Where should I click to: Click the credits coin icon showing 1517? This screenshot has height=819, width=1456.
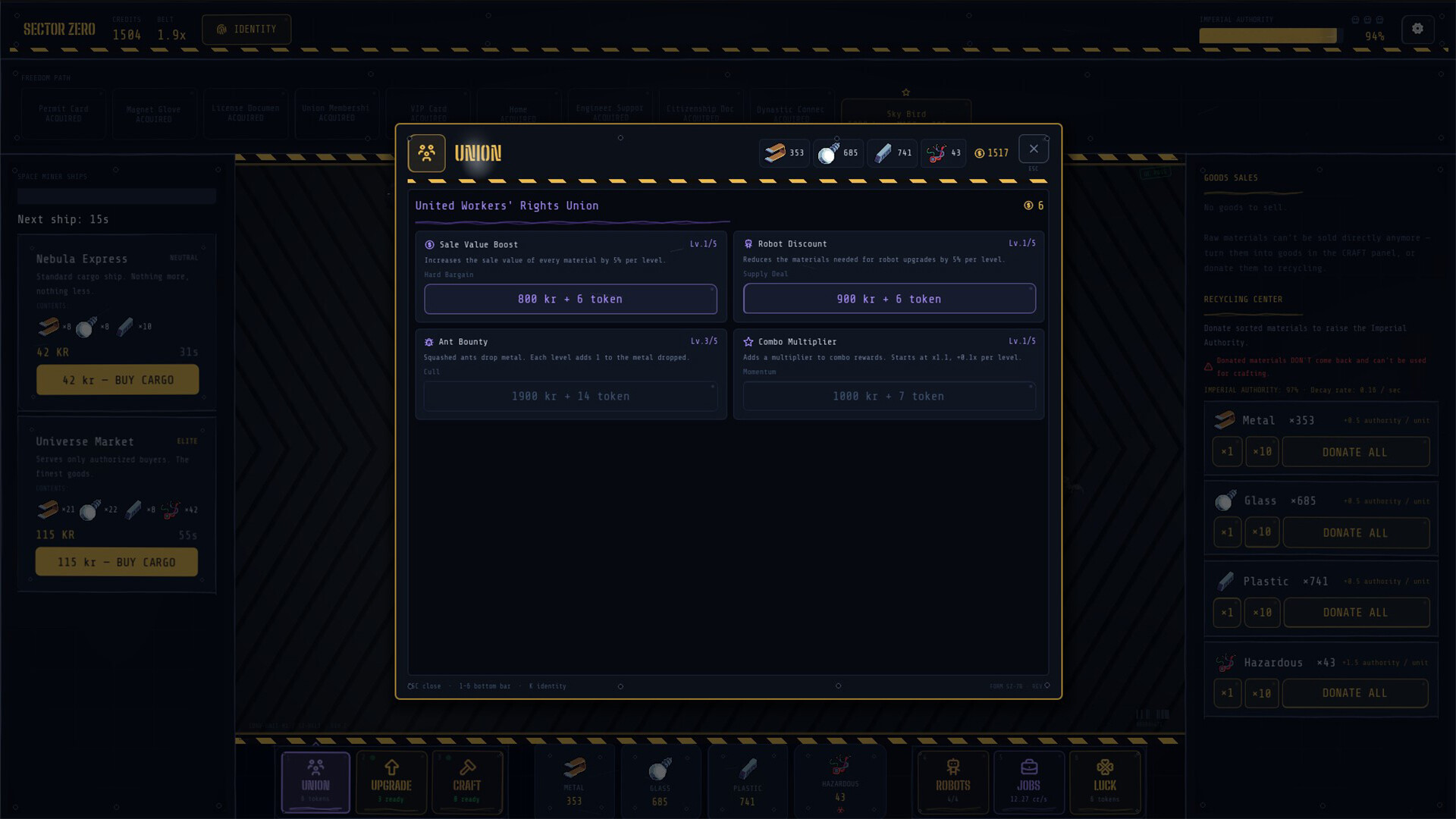[979, 153]
